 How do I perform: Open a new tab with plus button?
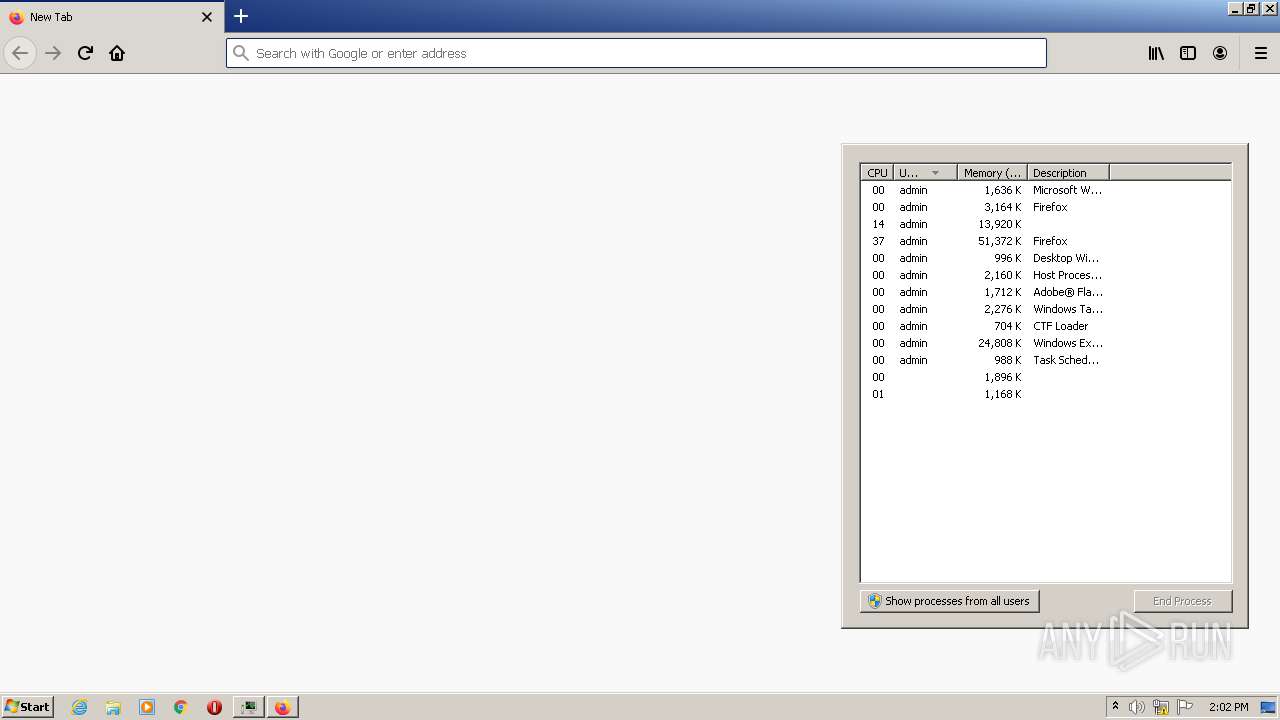pyautogui.click(x=241, y=16)
